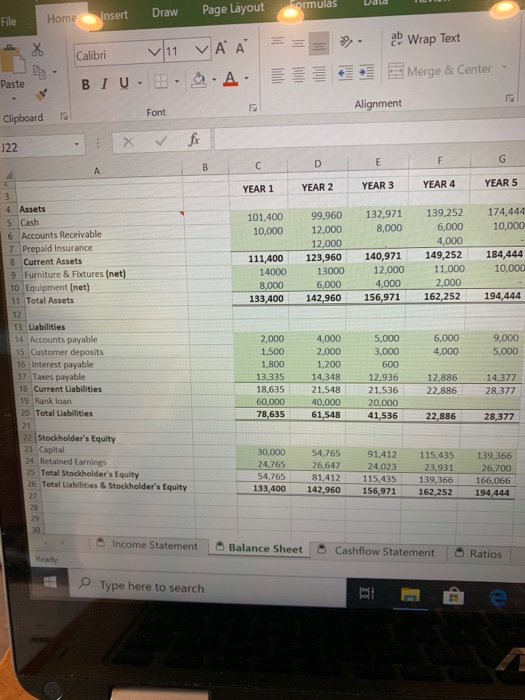525x700 pixels.
Task: Toggle Middle Align
Action: tap(298, 43)
